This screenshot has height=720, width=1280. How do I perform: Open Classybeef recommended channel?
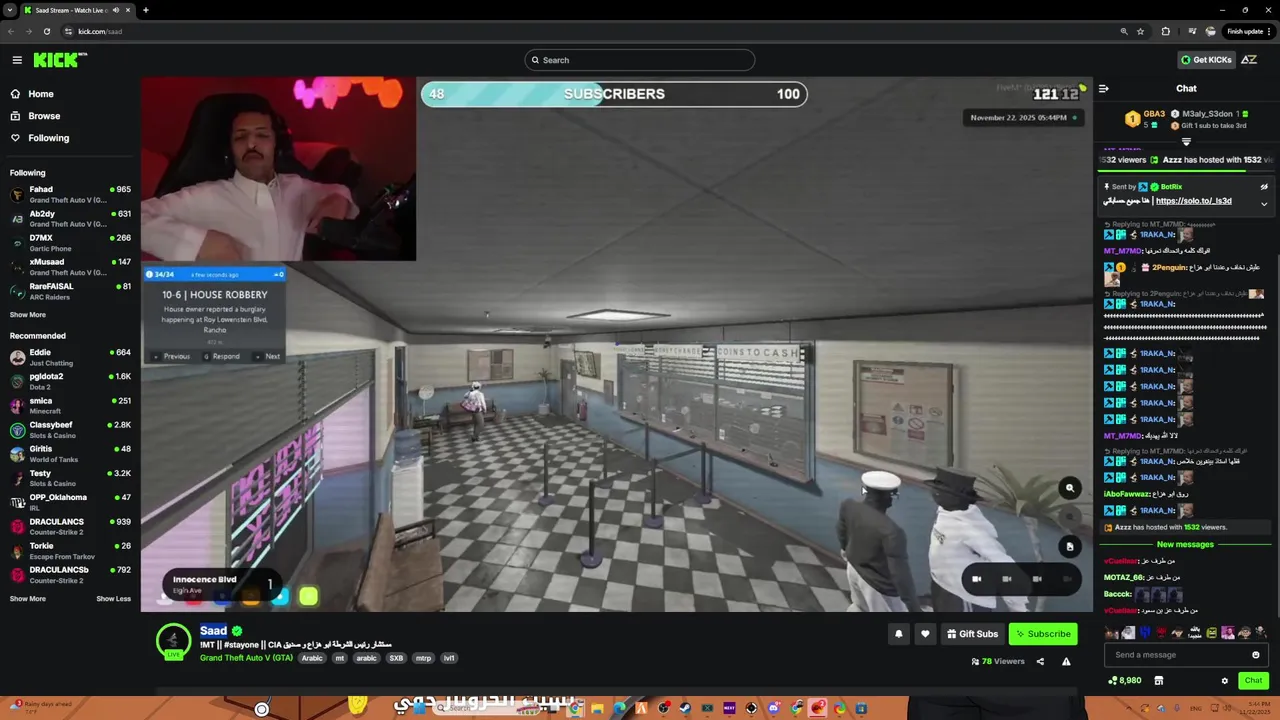[x=70, y=429]
